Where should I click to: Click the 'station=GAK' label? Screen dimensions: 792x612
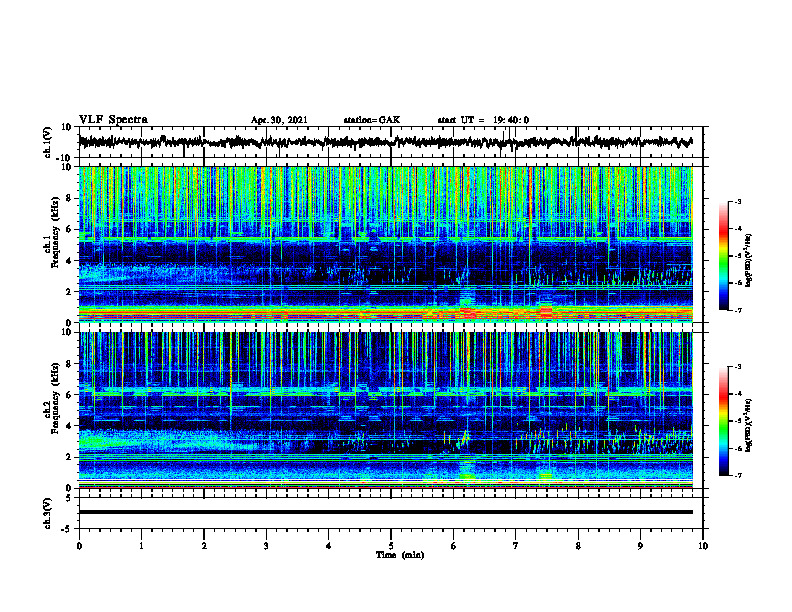pyautogui.click(x=372, y=120)
